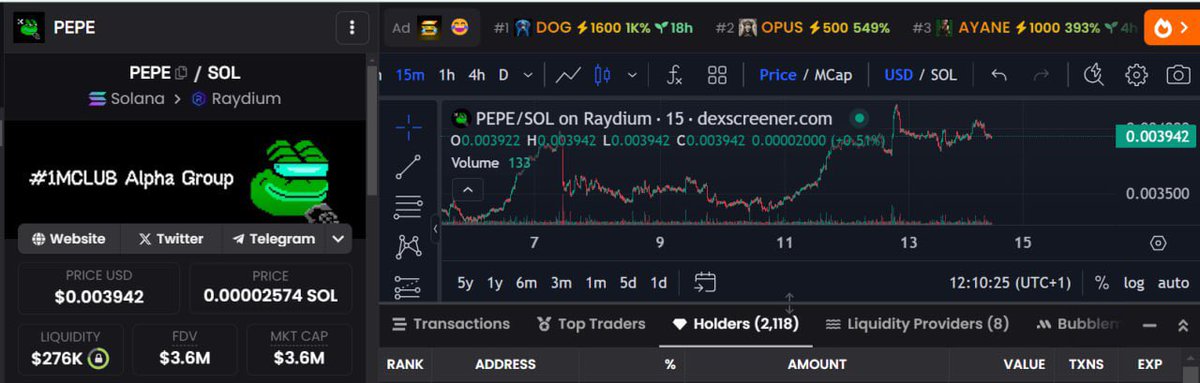Viewport: 1200px width, 383px height.
Task: Click the MKT CAP $3.6M box
Action: 298,348
